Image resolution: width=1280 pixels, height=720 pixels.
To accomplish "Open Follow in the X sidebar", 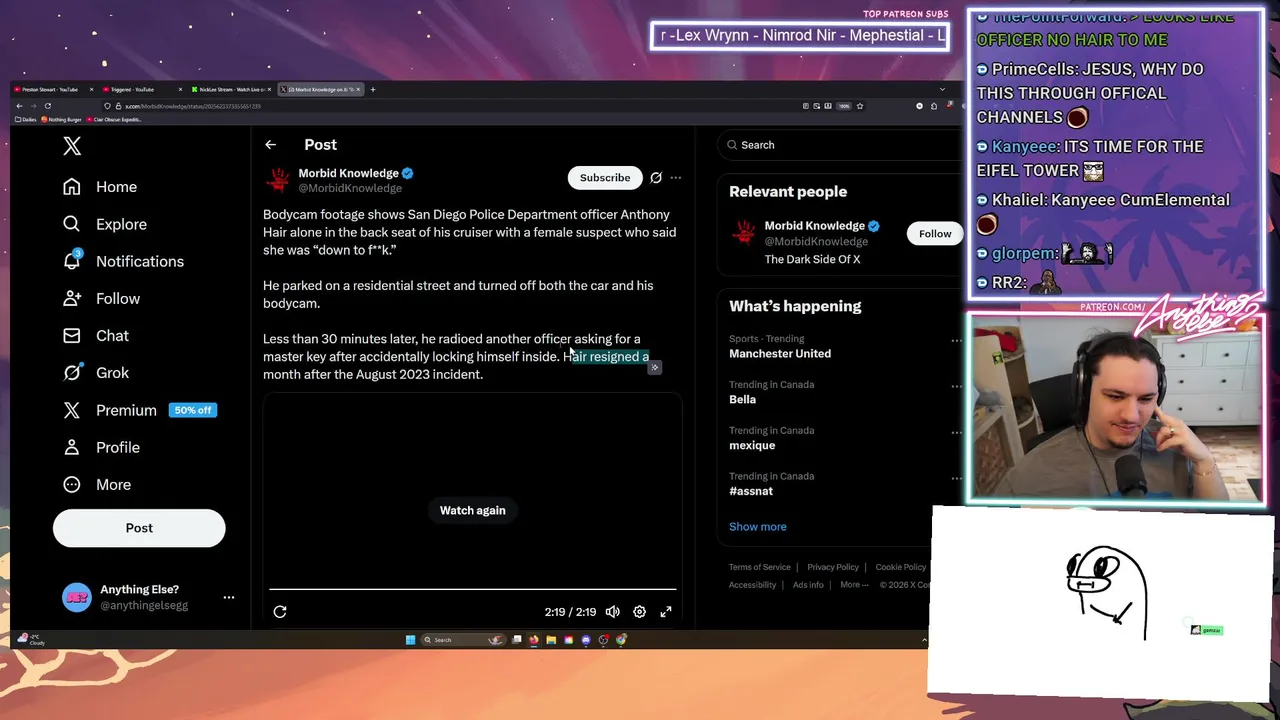I will tap(101, 298).
